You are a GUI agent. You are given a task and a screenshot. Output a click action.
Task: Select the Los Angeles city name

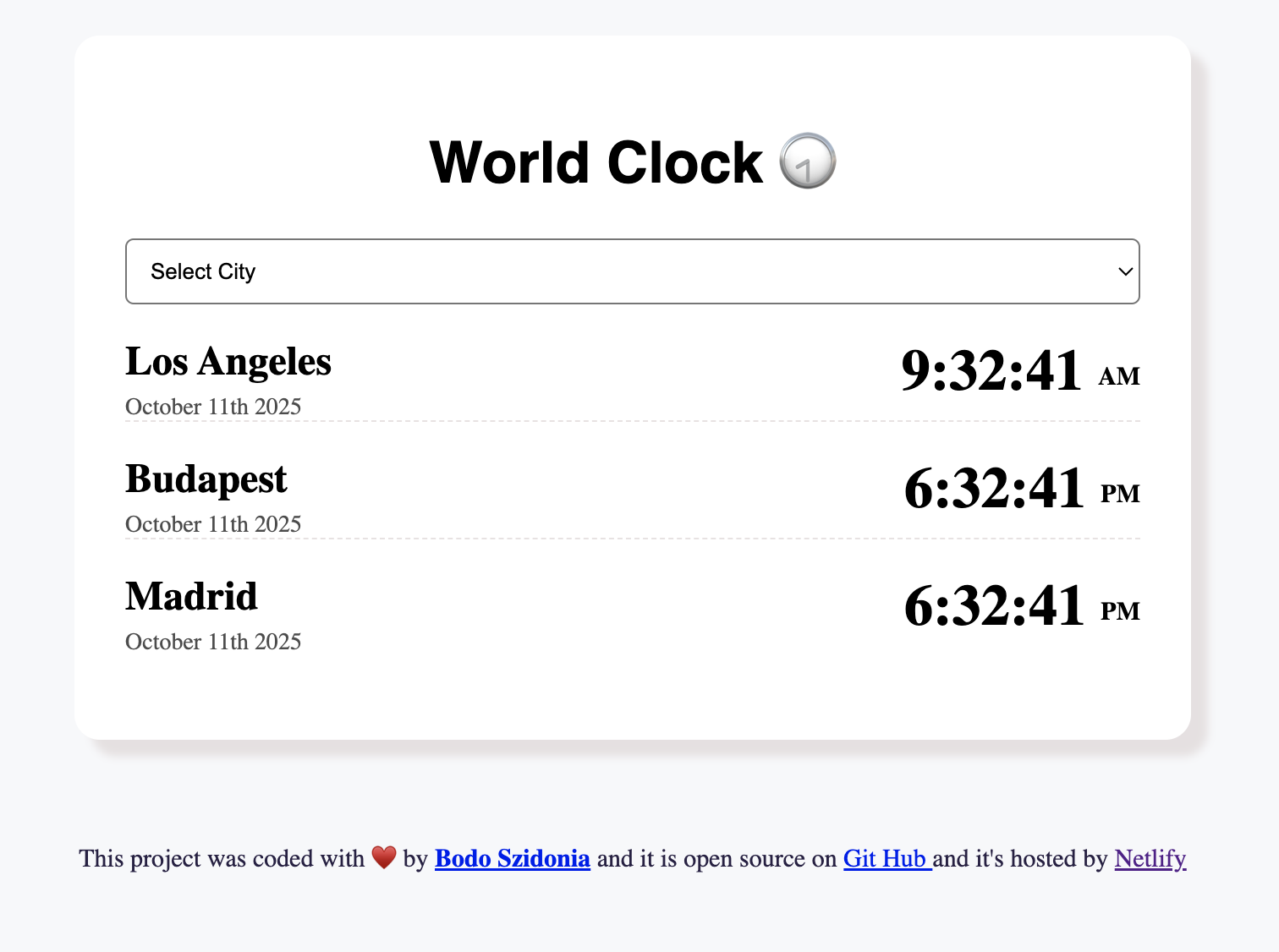coord(228,362)
